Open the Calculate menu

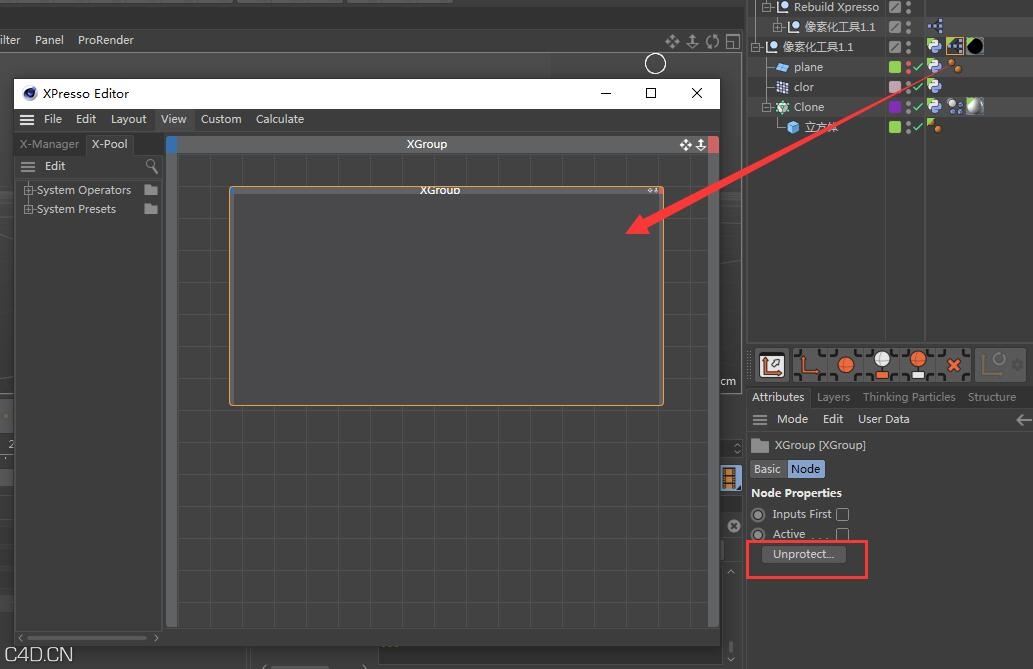(279, 119)
